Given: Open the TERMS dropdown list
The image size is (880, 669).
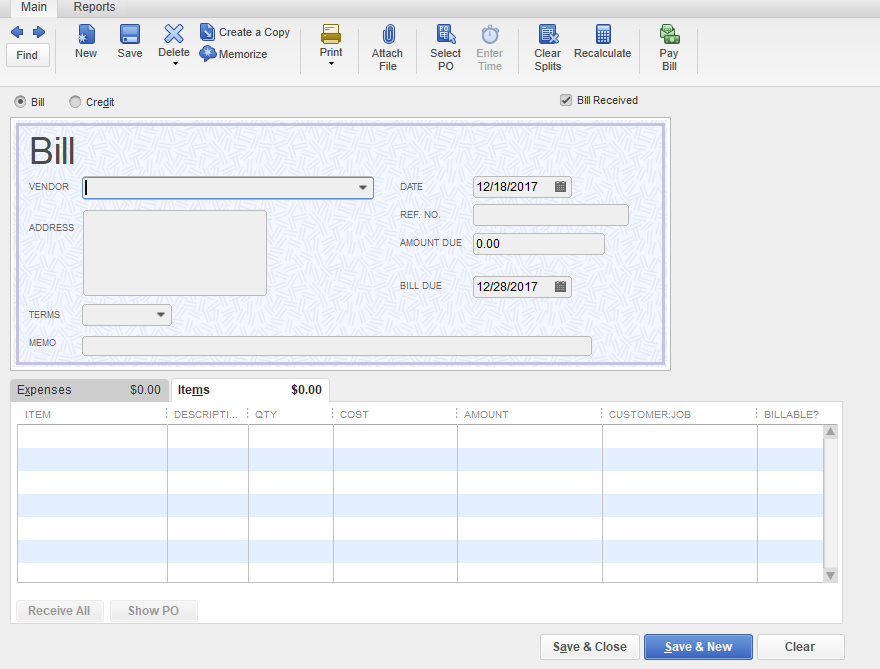Looking at the screenshot, I should coord(161,315).
